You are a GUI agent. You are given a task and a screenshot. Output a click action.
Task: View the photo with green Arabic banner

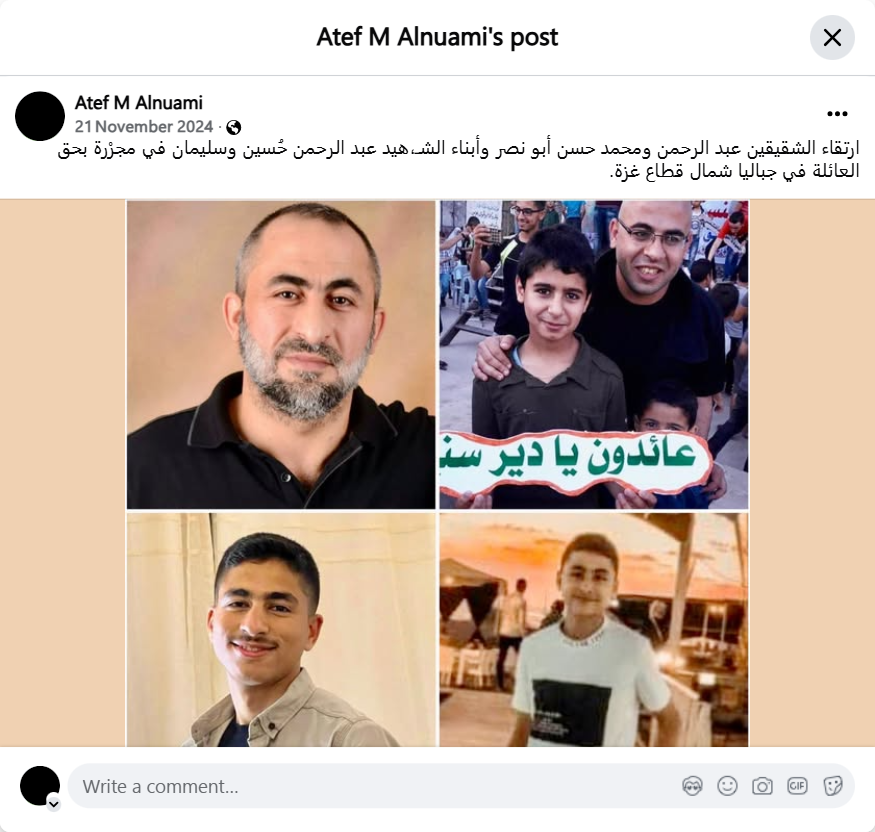click(x=594, y=355)
